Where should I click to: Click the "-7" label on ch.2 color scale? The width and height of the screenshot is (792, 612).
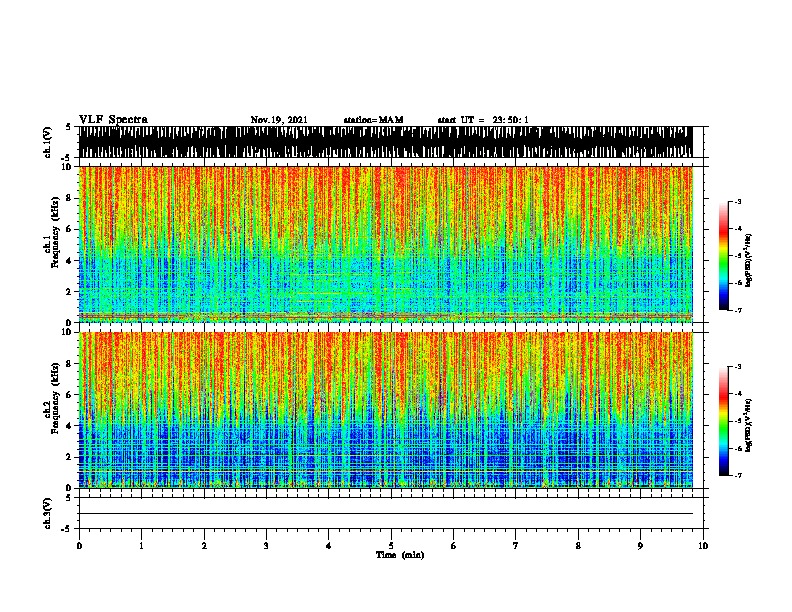(738, 476)
